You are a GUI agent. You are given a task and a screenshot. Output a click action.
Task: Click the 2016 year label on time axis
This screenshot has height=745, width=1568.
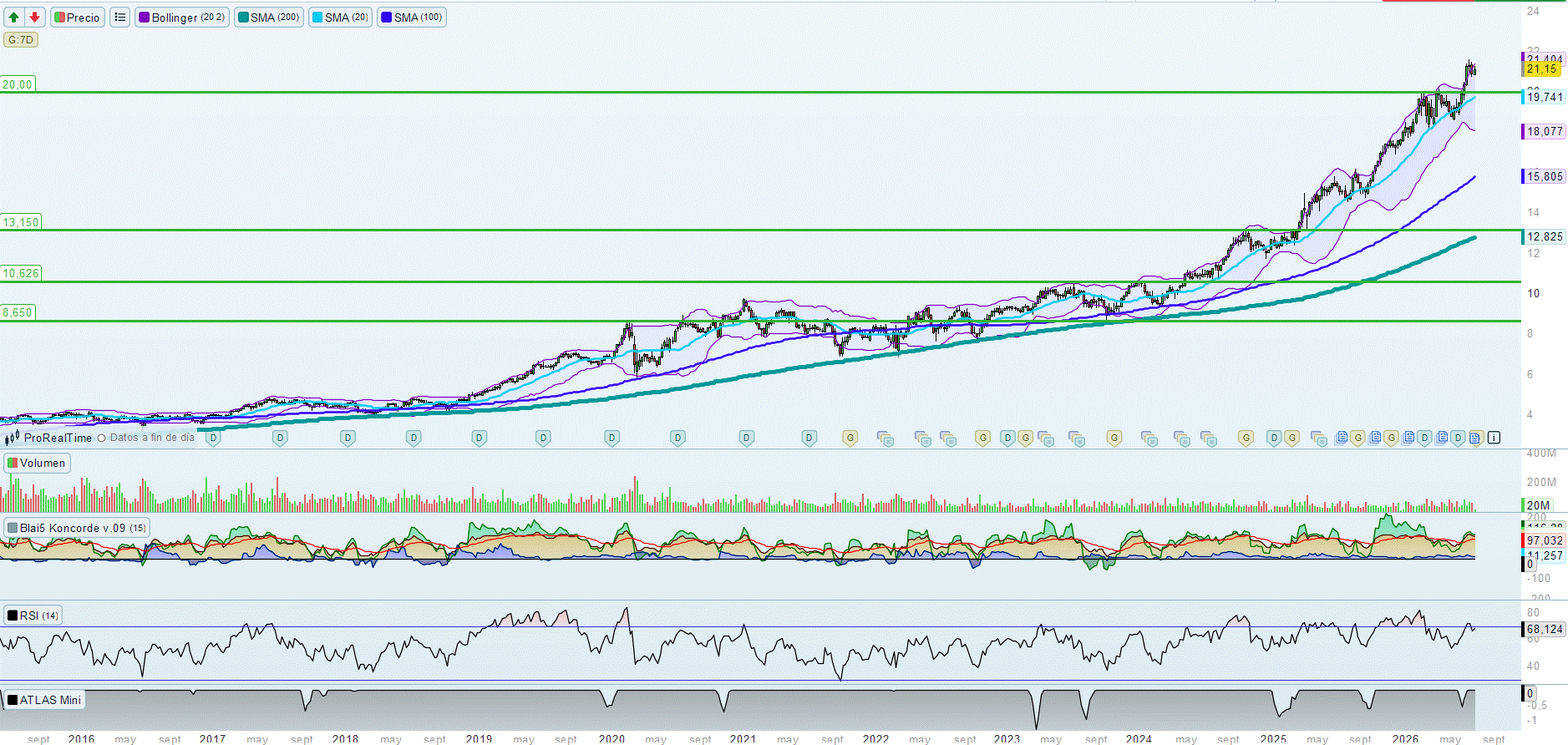[x=81, y=739]
